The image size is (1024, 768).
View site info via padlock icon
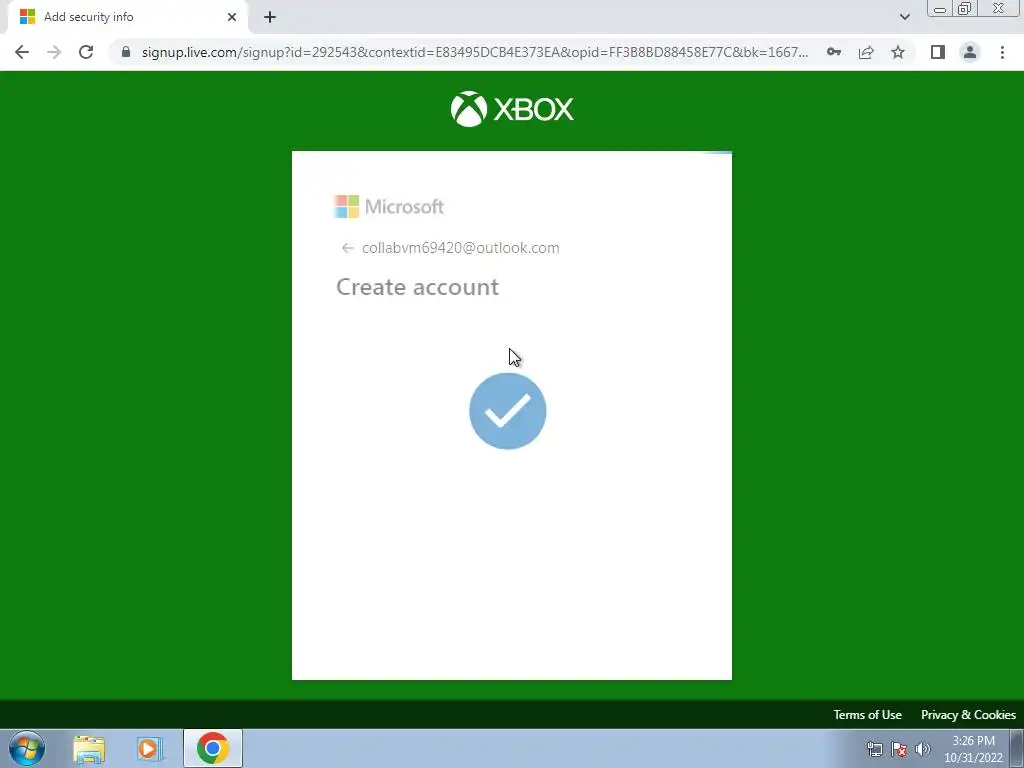click(x=126, y=52)
